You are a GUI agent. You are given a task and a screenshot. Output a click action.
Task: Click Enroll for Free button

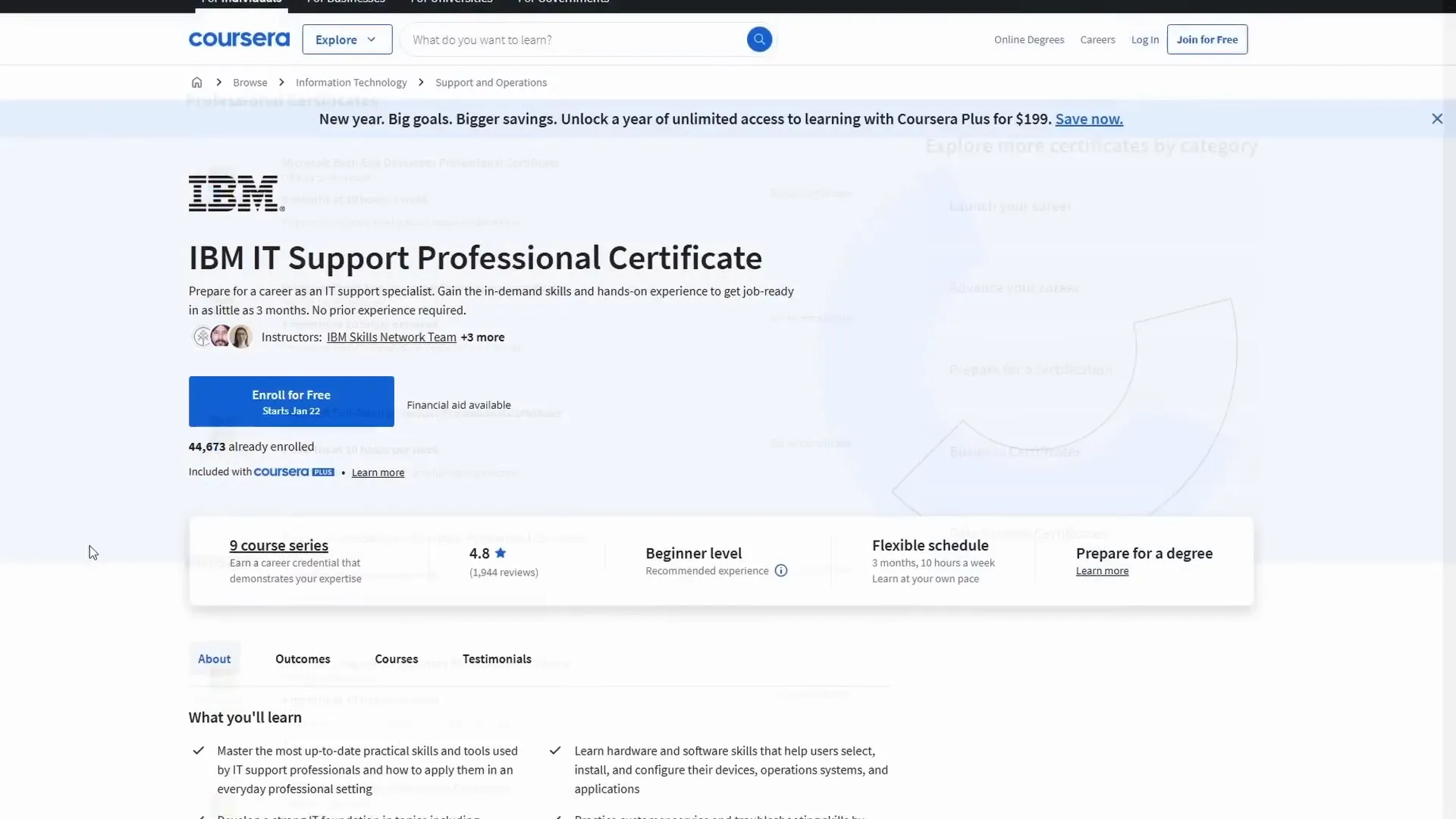pos(291,401)
